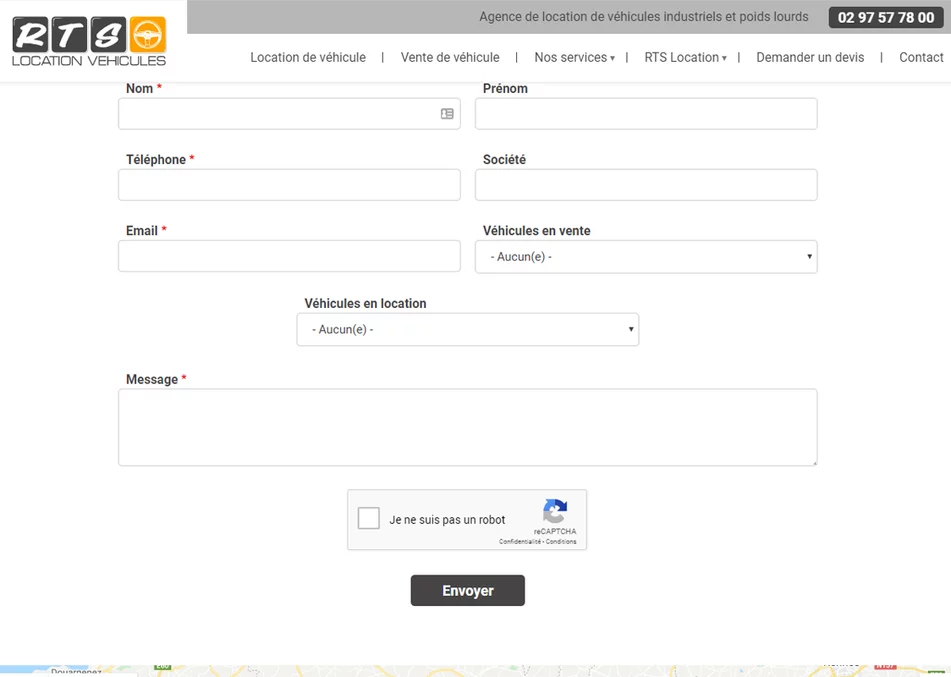
Task: Select the Contact menu item
Action: (x=921, y=58)
